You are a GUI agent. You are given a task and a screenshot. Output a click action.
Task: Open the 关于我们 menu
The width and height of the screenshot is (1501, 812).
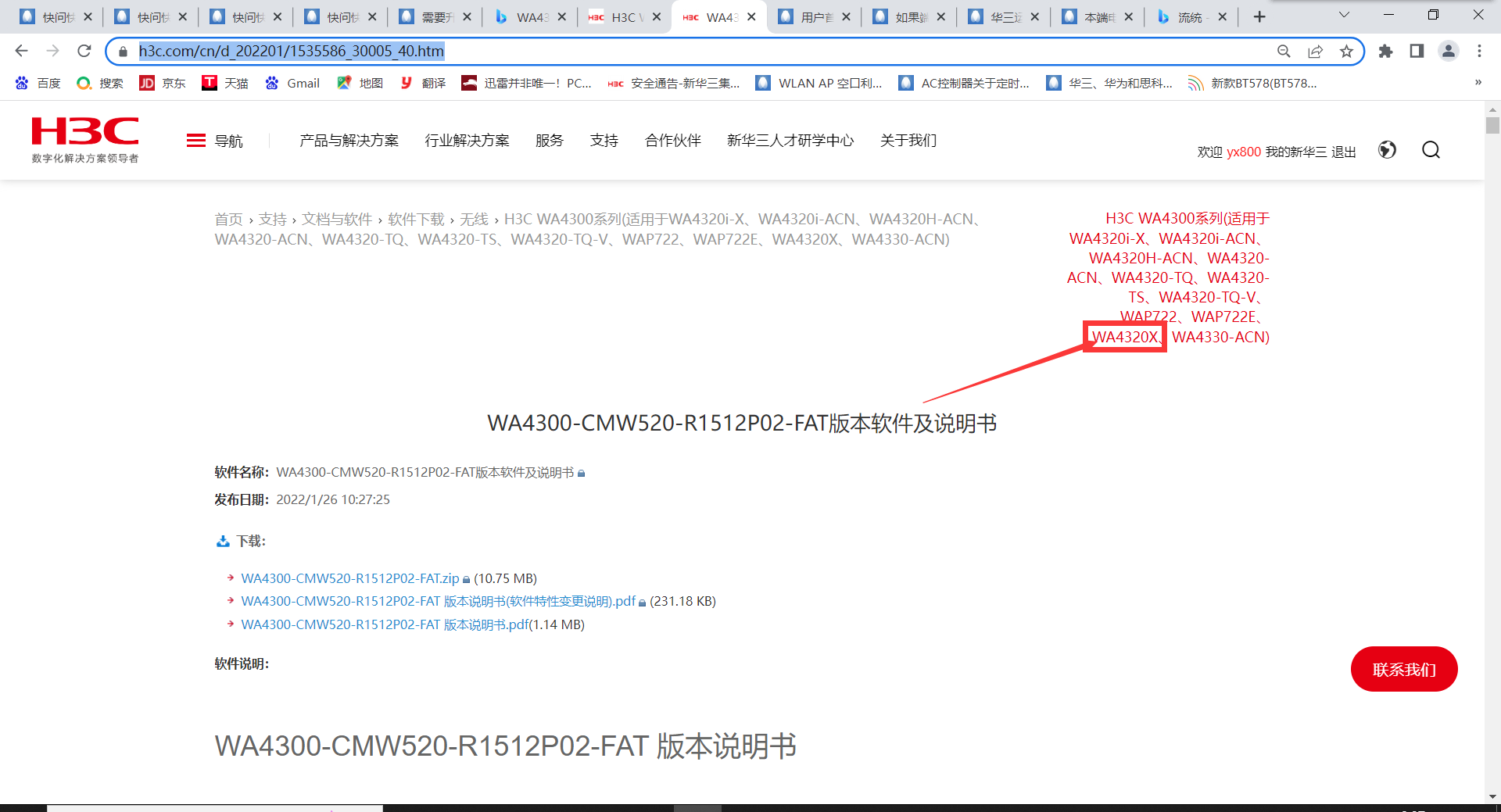tap(908, 141)
